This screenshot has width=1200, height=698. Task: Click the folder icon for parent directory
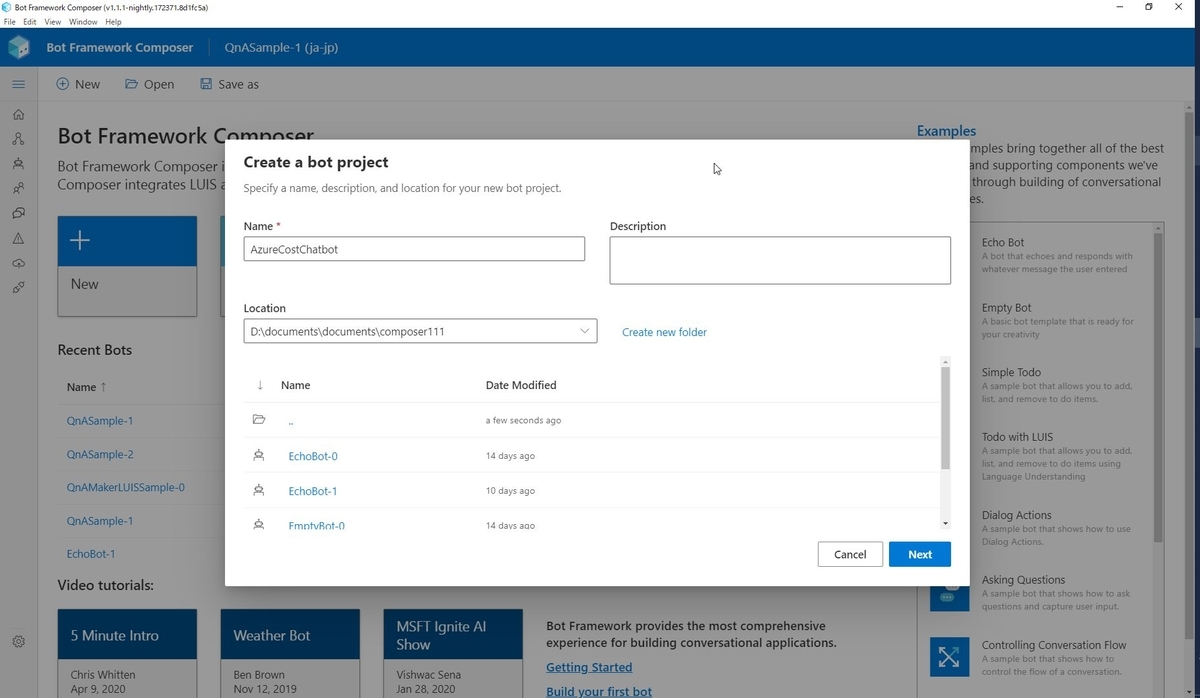coord(259,420)
